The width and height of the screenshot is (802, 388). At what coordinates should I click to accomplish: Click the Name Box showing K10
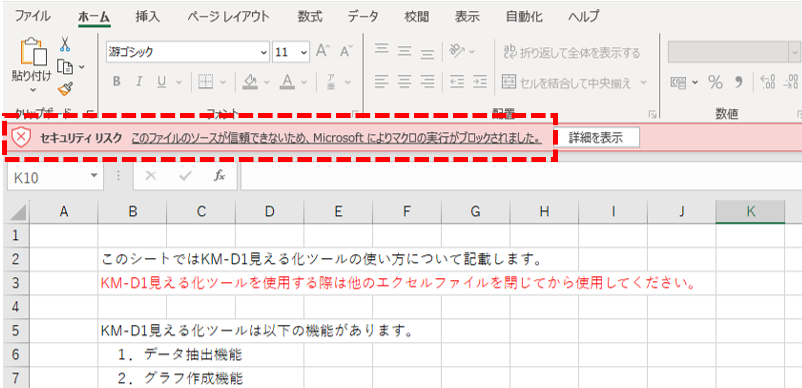(55, 177)
